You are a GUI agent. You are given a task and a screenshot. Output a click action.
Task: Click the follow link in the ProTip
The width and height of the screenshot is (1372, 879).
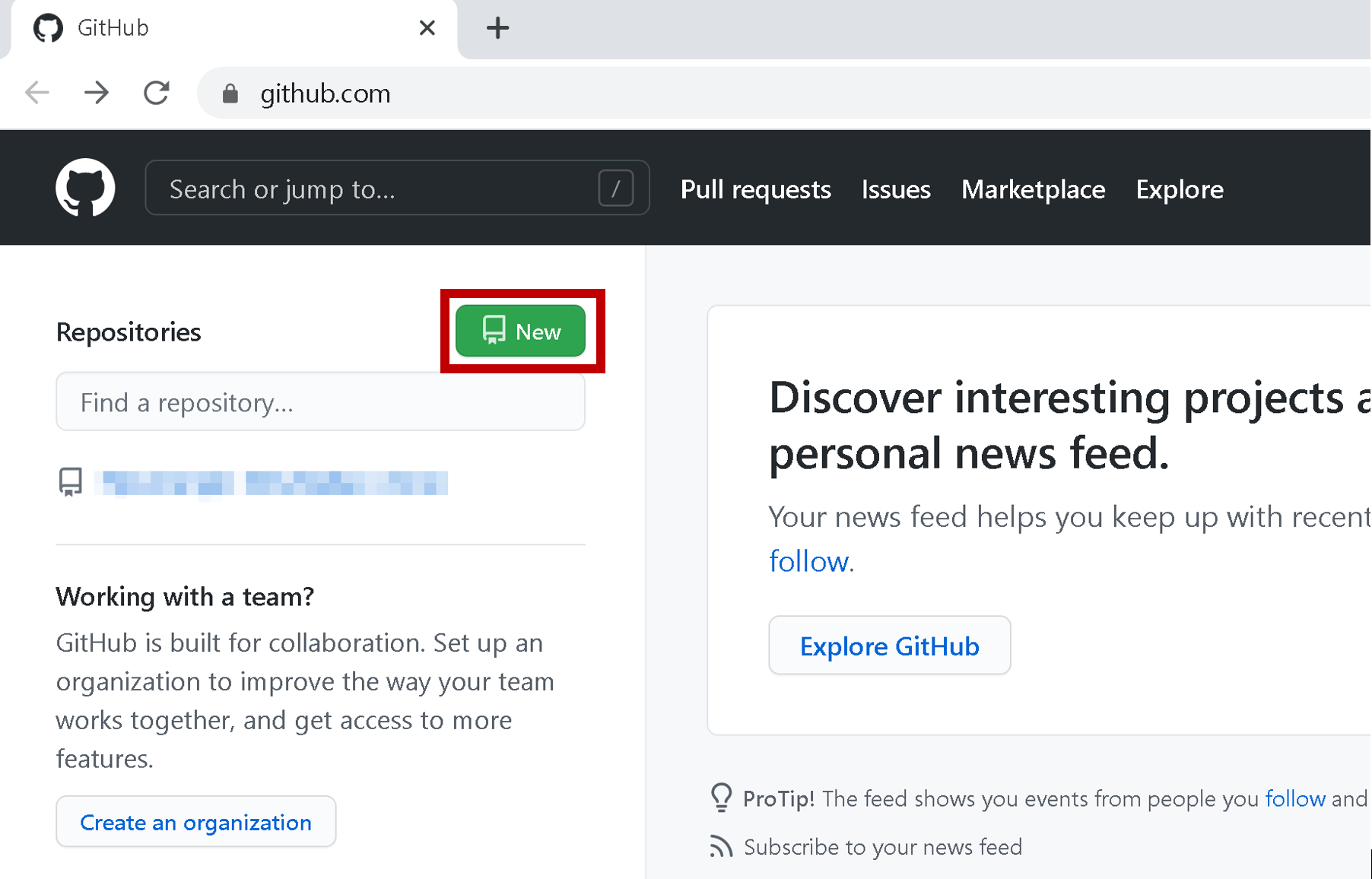pos(1295,798)
